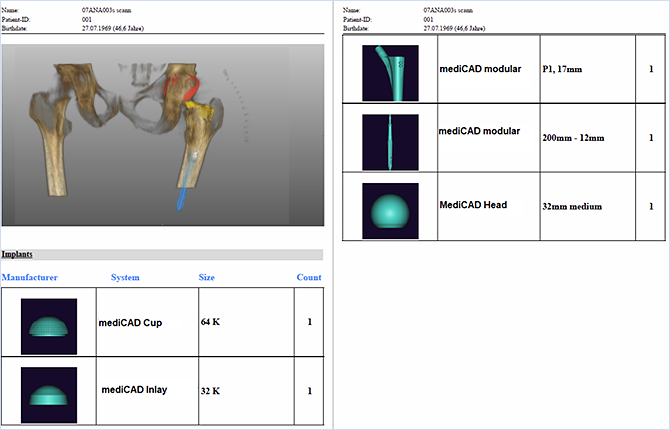Select 'mediCAD modular' text in P1, 17mm row
This screenshot has width=670, height=430.
480,69
